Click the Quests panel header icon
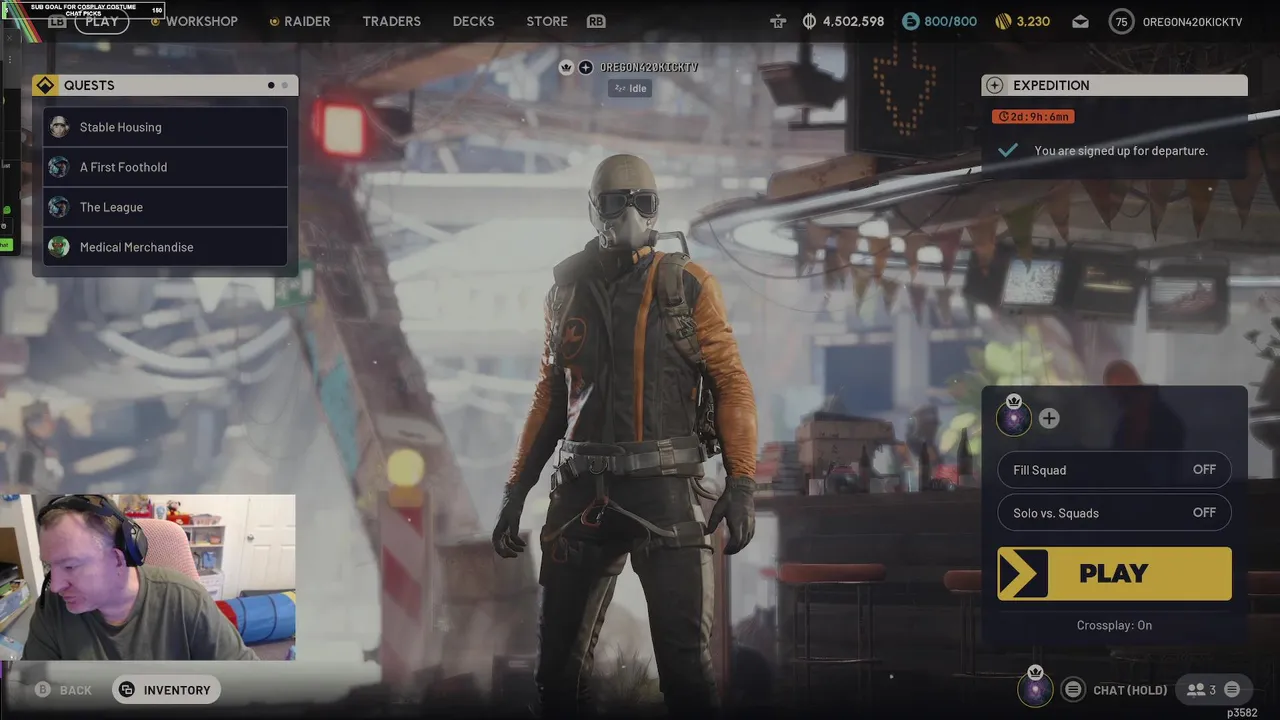The image size is (1280, 720). [45, 85]
